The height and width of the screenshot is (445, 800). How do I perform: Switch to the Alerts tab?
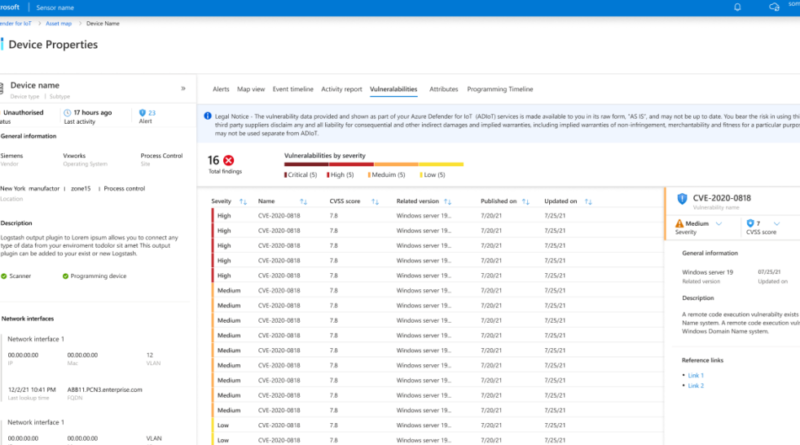[x=221, y=89]
